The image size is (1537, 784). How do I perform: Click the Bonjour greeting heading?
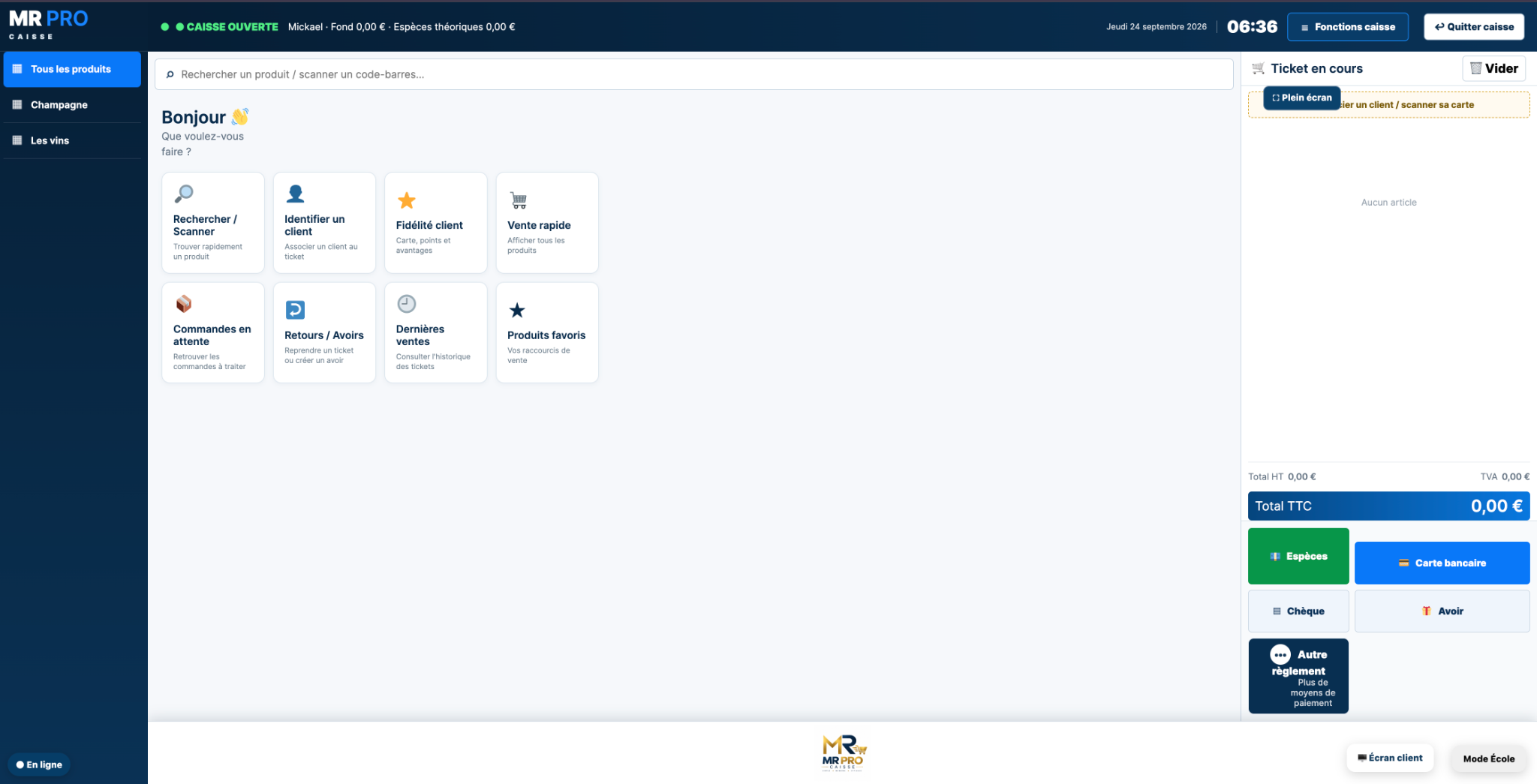205,117
